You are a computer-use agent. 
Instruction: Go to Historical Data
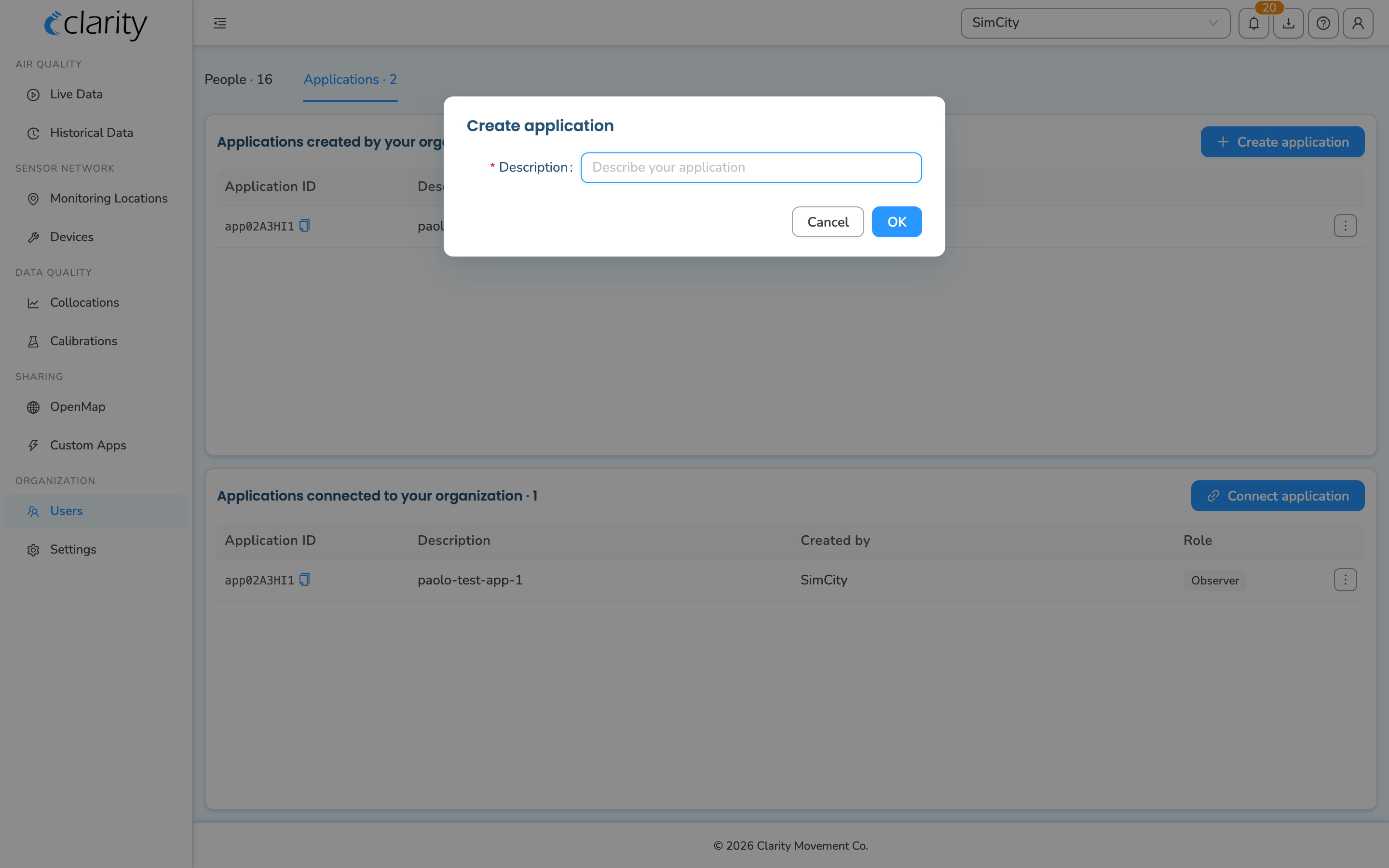point(96,133)
